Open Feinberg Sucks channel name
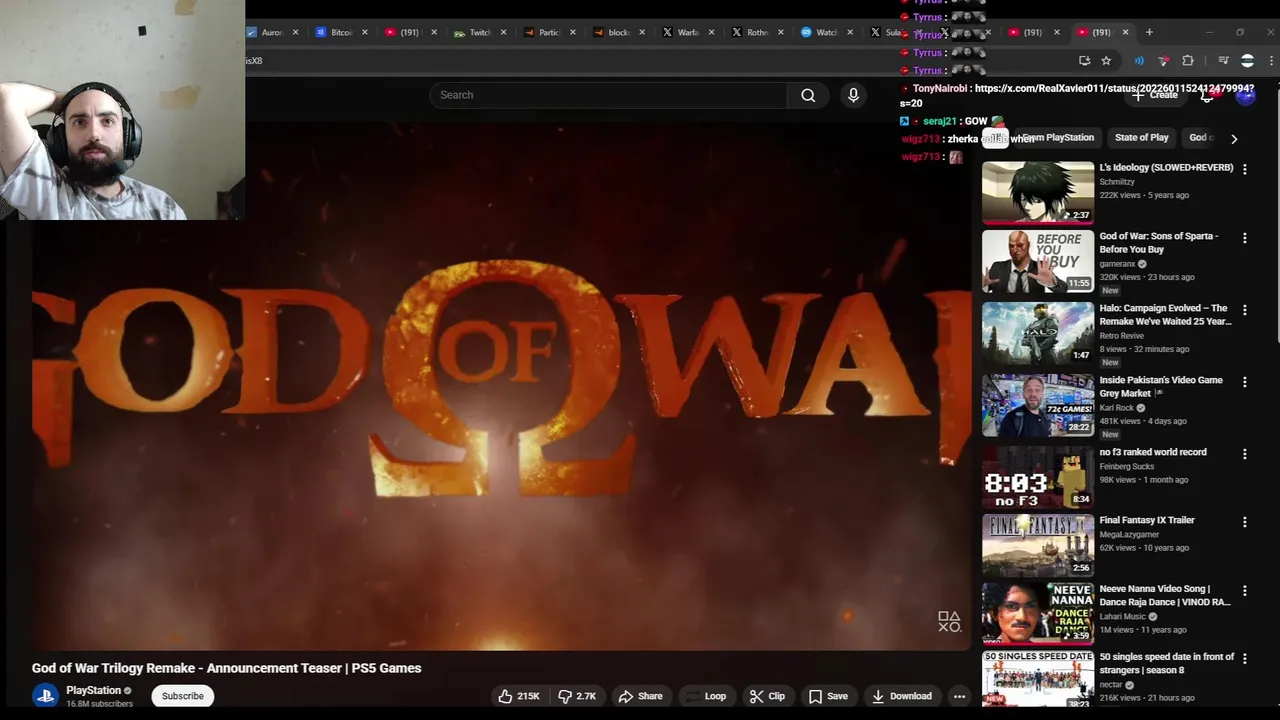 pyautogui.click(x=1127, y=467)
